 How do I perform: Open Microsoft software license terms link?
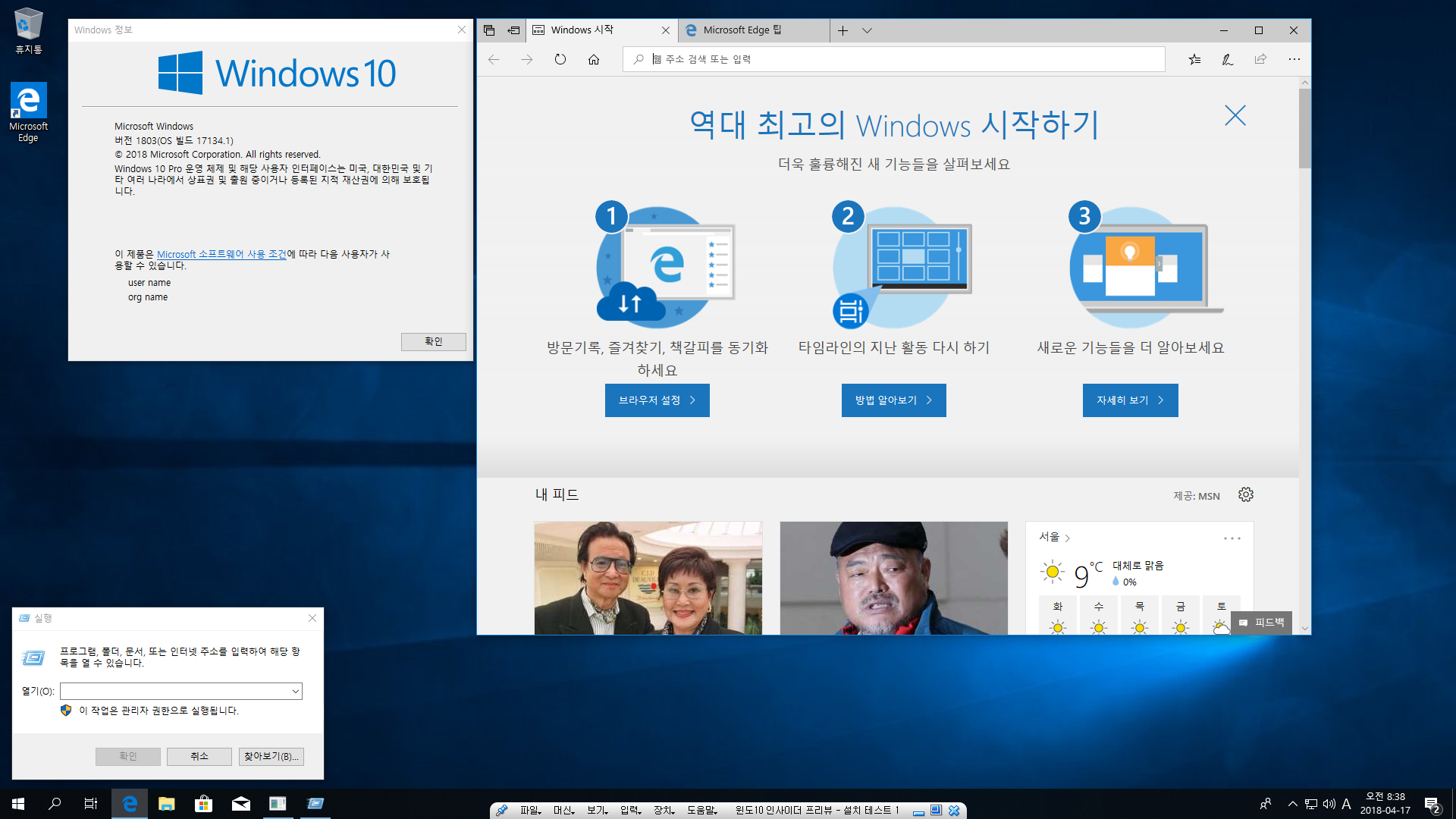(221, 254)
